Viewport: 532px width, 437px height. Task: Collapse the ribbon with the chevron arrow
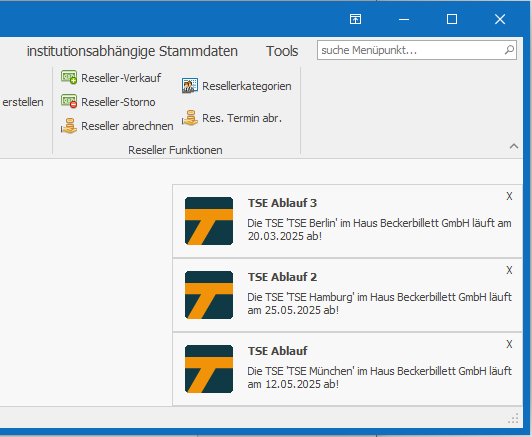click(x=514, y=146)
